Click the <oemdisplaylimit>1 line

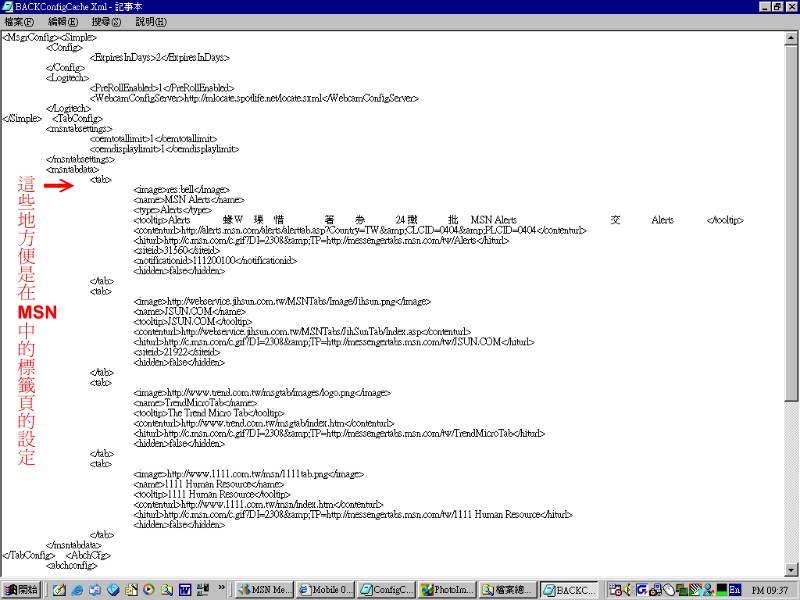point(164,149)
